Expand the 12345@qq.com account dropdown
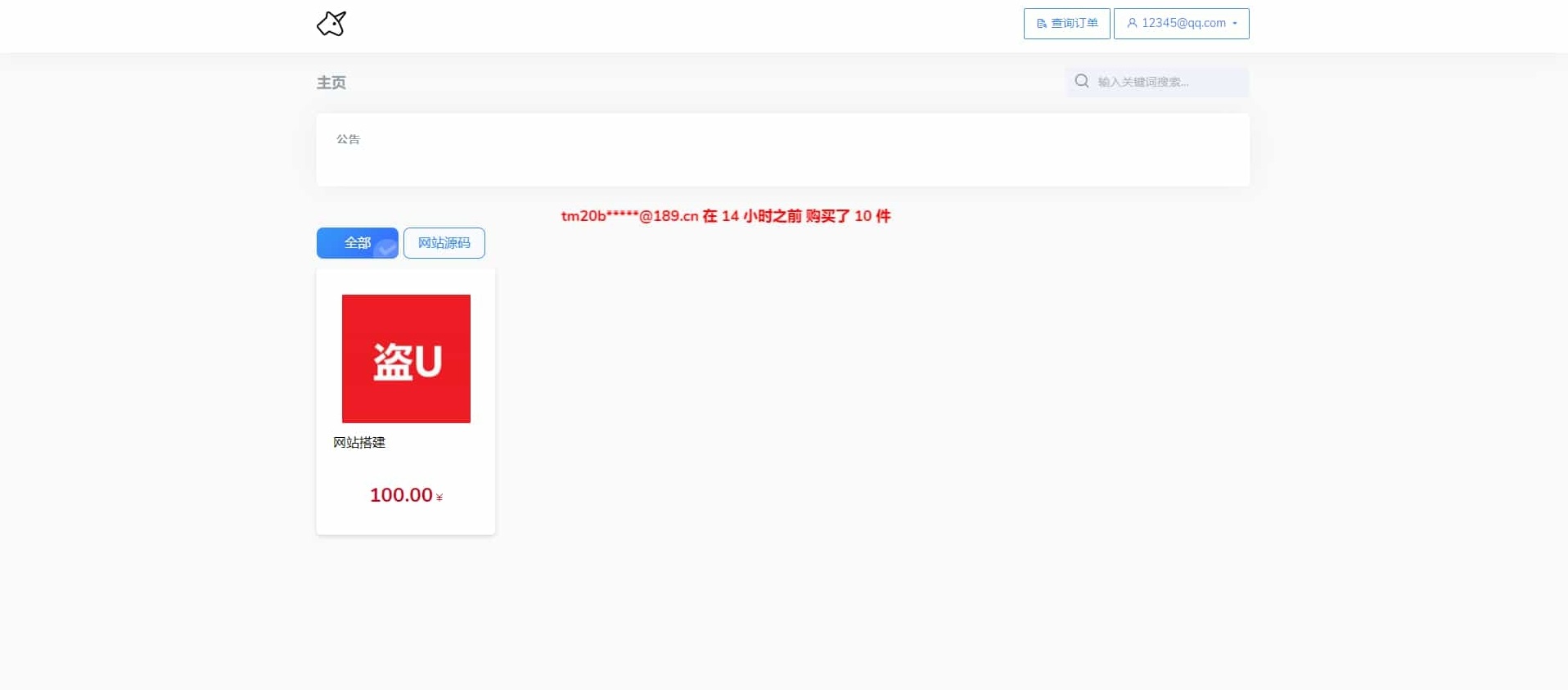Image resolution: width=1568 pixels, height=690 pixels. (1181, 24)
